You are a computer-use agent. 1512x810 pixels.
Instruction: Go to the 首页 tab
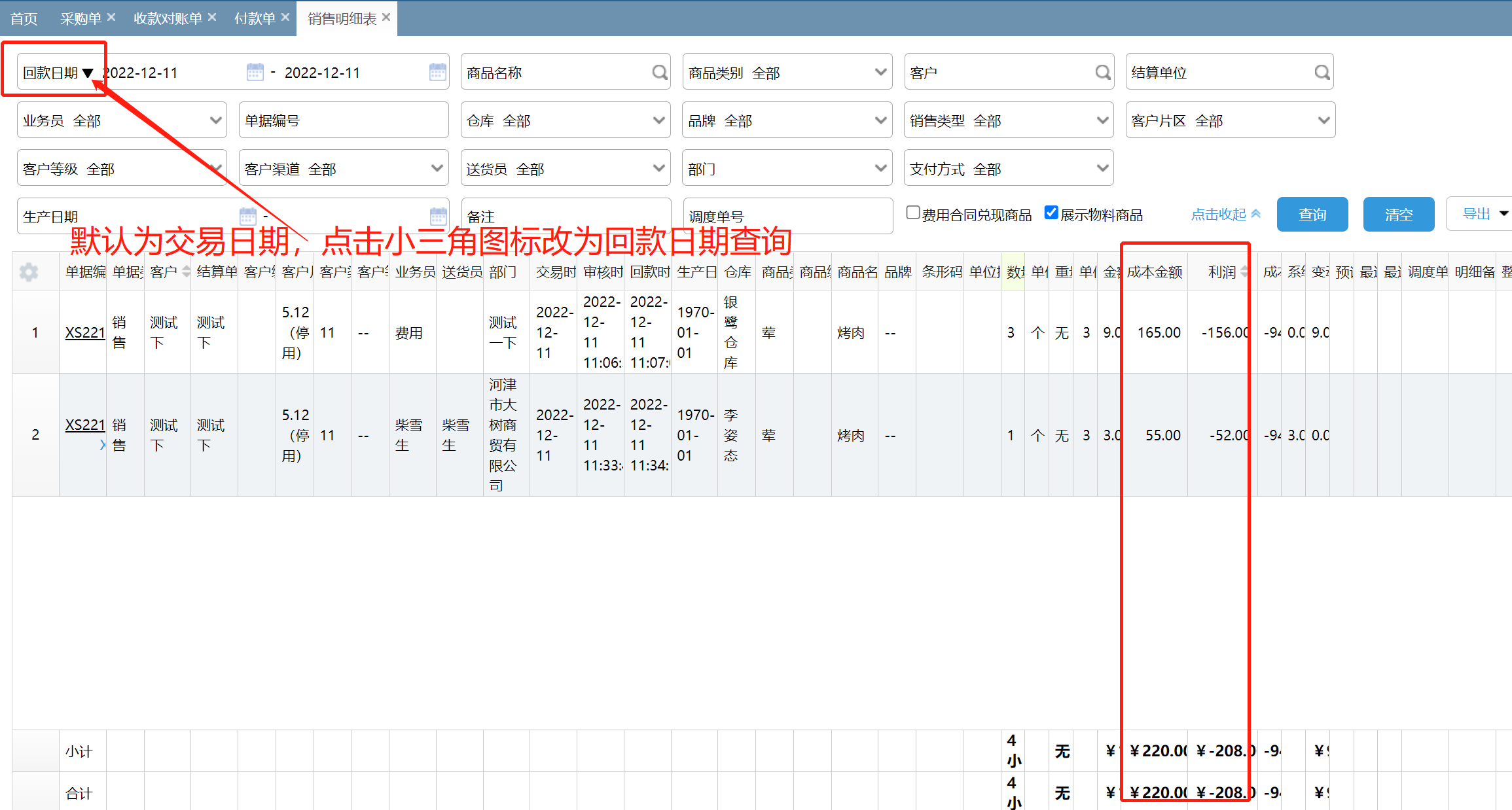pos(24,18)
